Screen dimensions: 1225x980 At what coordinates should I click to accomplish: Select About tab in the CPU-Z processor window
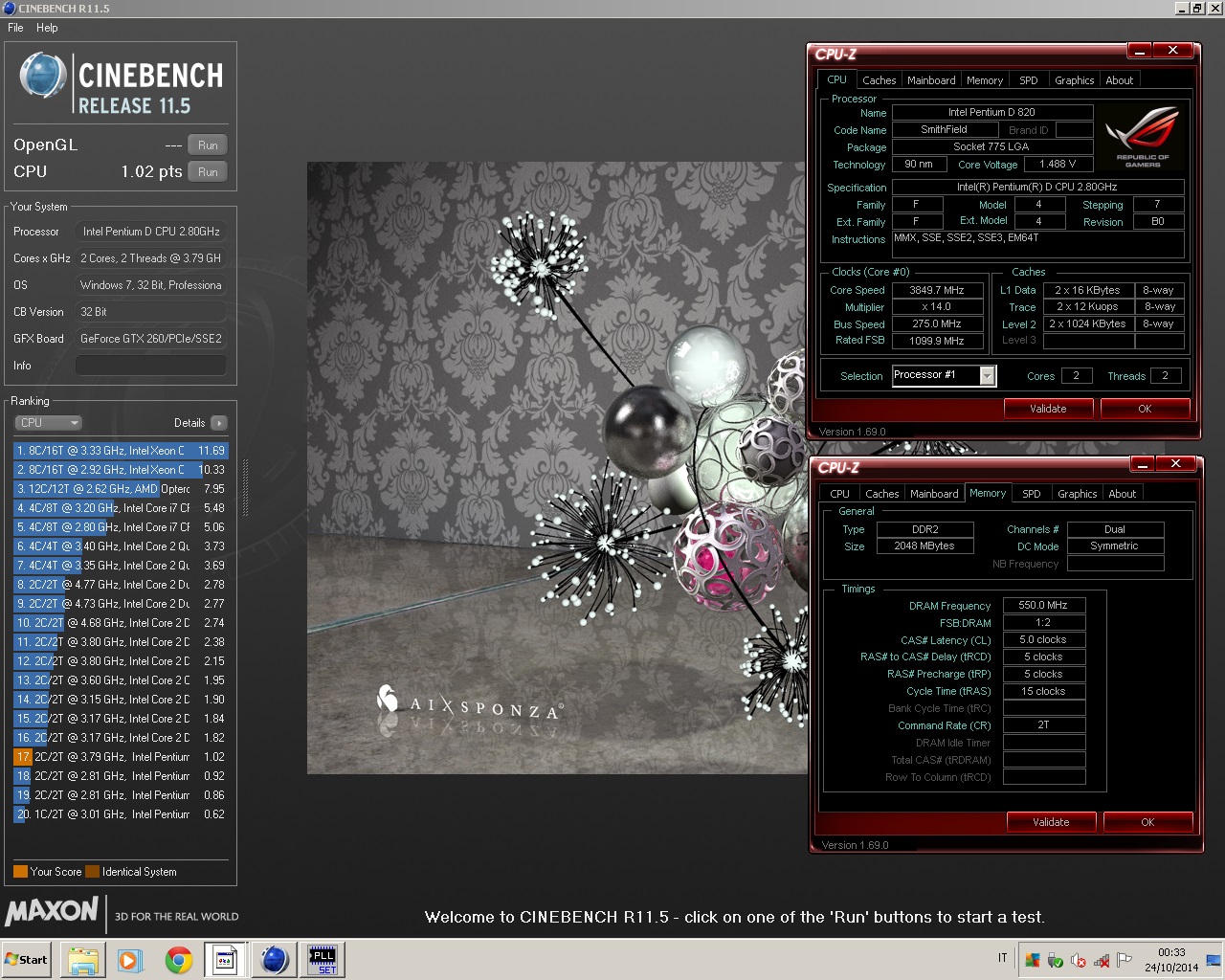(1120, 80)
